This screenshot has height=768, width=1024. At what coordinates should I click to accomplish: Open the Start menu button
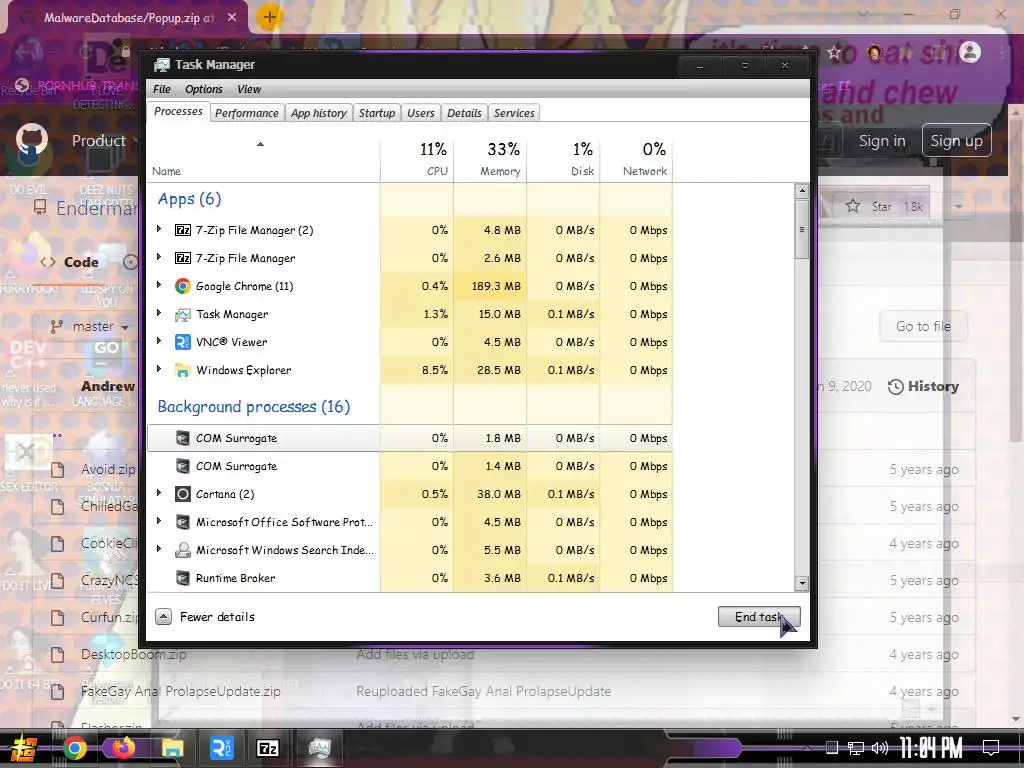tap(23, 748)
